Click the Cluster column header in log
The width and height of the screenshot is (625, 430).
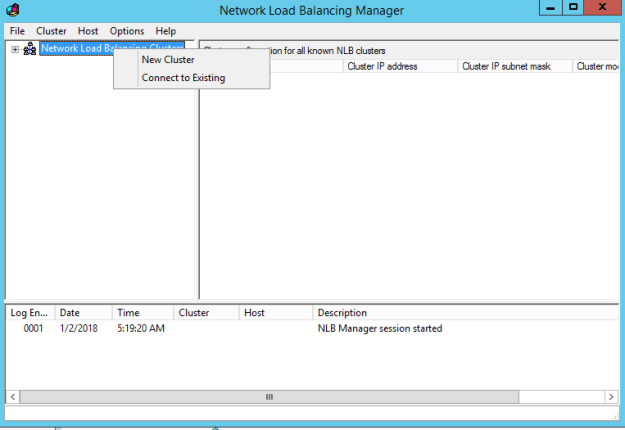tap(206, 313)
